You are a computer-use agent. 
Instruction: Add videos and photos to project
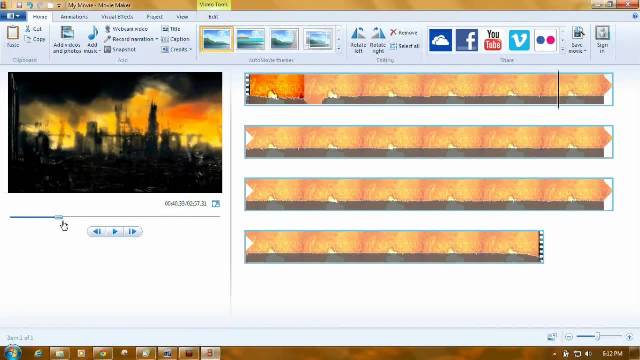pos(67,40)
